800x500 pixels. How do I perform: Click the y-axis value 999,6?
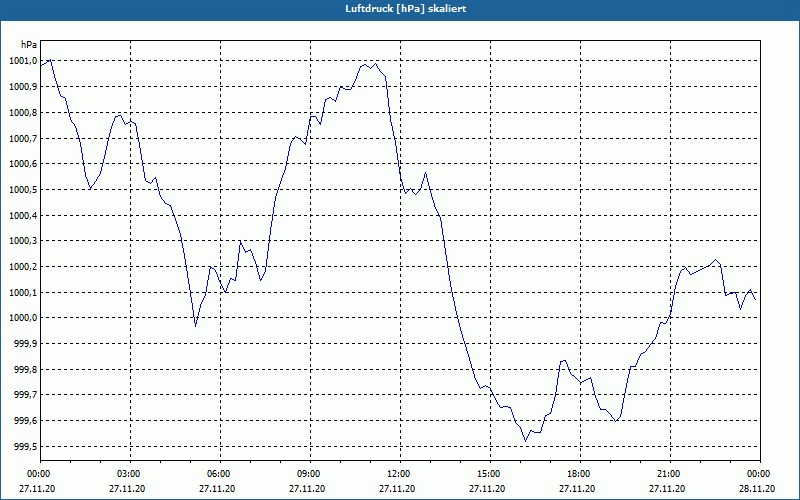coord(26,421)
